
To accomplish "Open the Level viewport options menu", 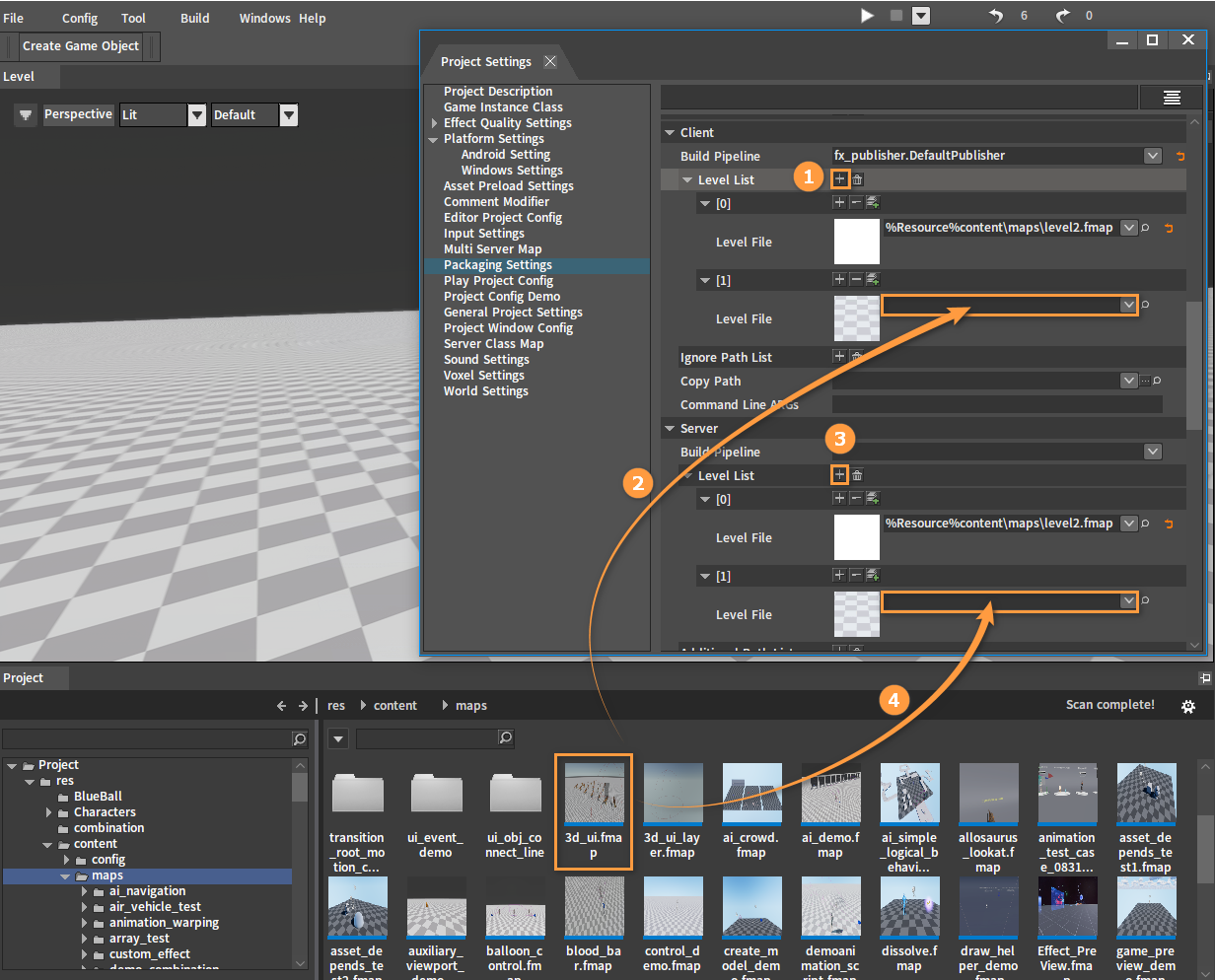I will [26, 115].
